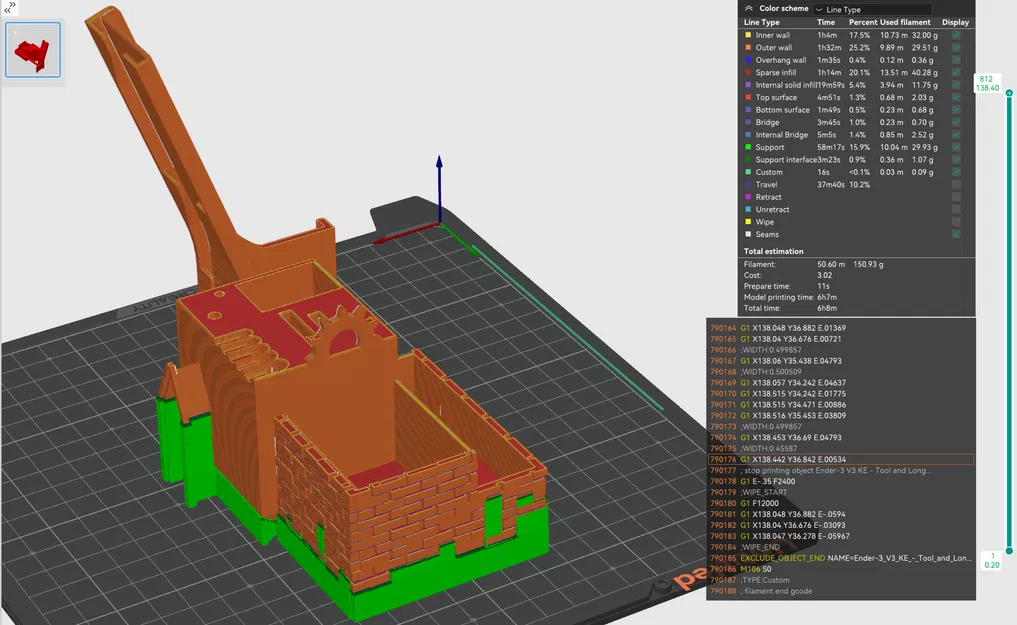The height and width of the screenshot is (625, 1017).
Task: Click the Display column header
Action: [955, 22]
